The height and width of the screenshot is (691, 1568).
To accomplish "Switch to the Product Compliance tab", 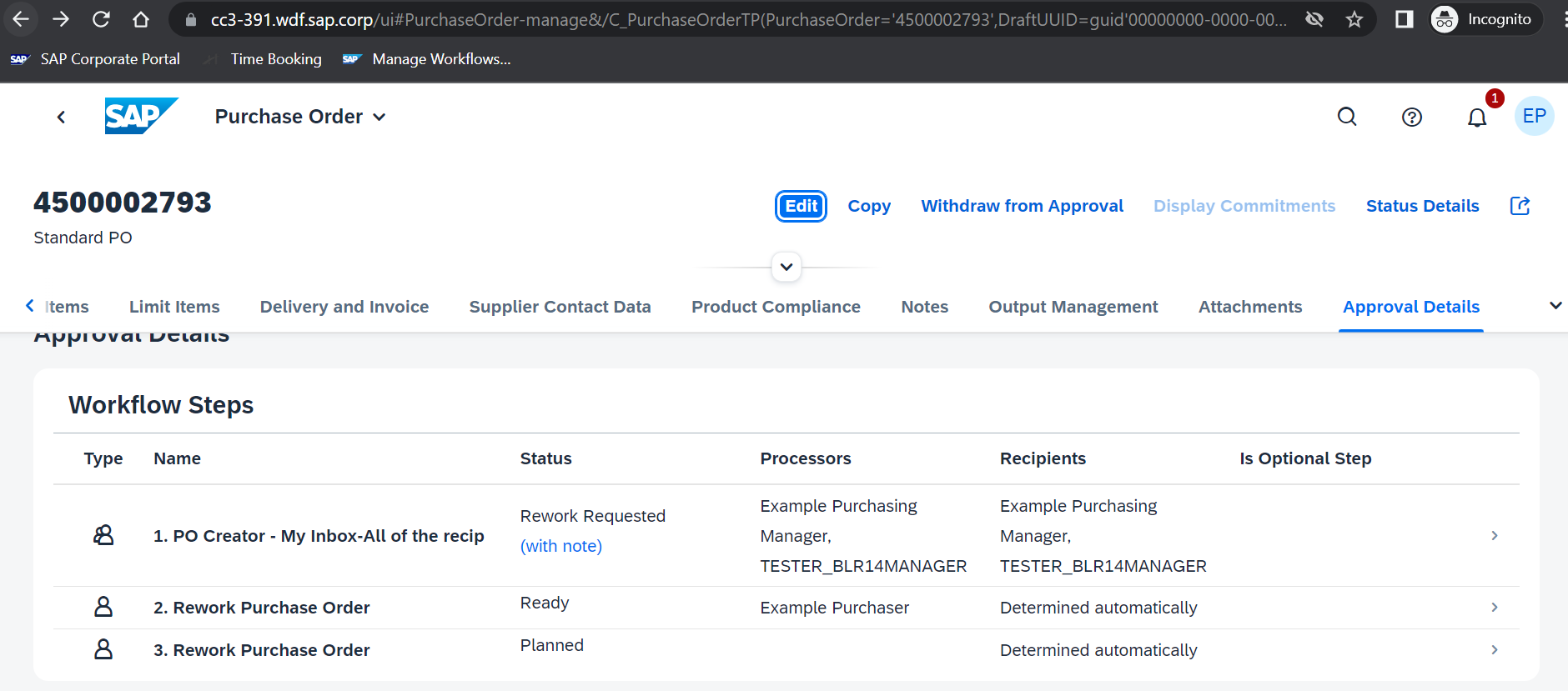I will click(x=776, y=307).
